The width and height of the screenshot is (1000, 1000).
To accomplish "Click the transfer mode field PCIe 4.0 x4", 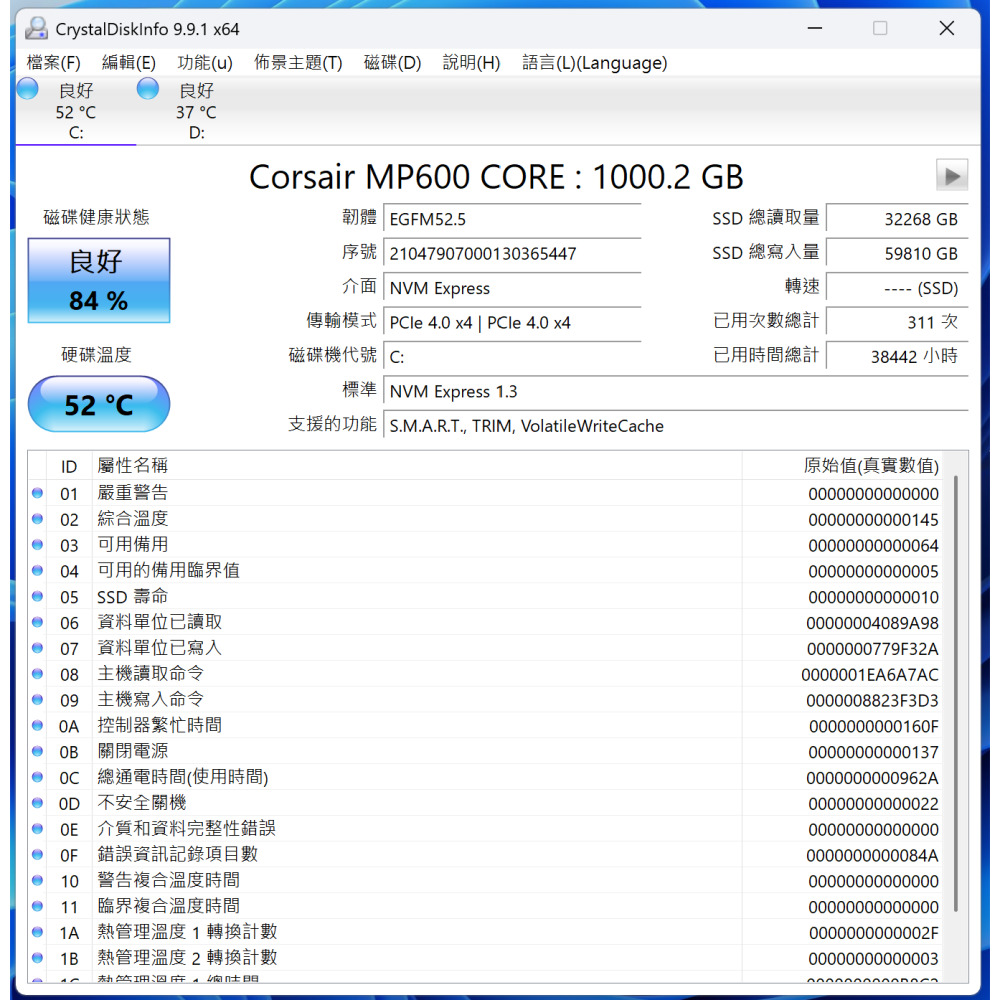I will pyautogui.click(x=512, y=322).
